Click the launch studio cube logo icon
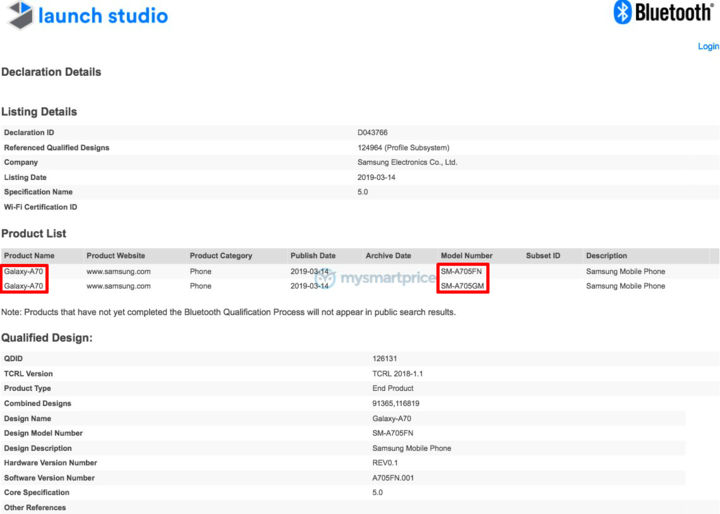Image resolution: width=720 pixels, height=514 pixels. point(21,15)
